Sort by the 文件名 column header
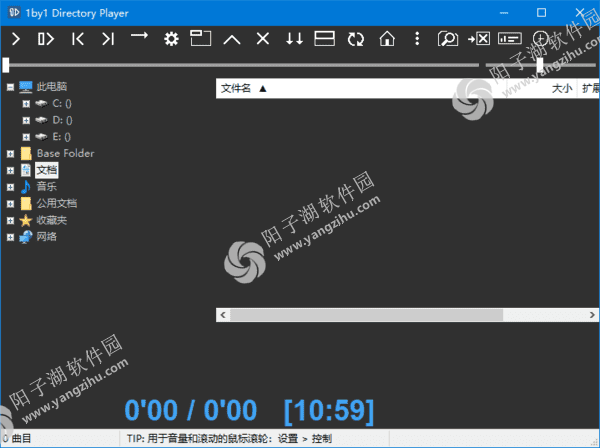This screenshot has height=448, width=600. click(235, 89)
